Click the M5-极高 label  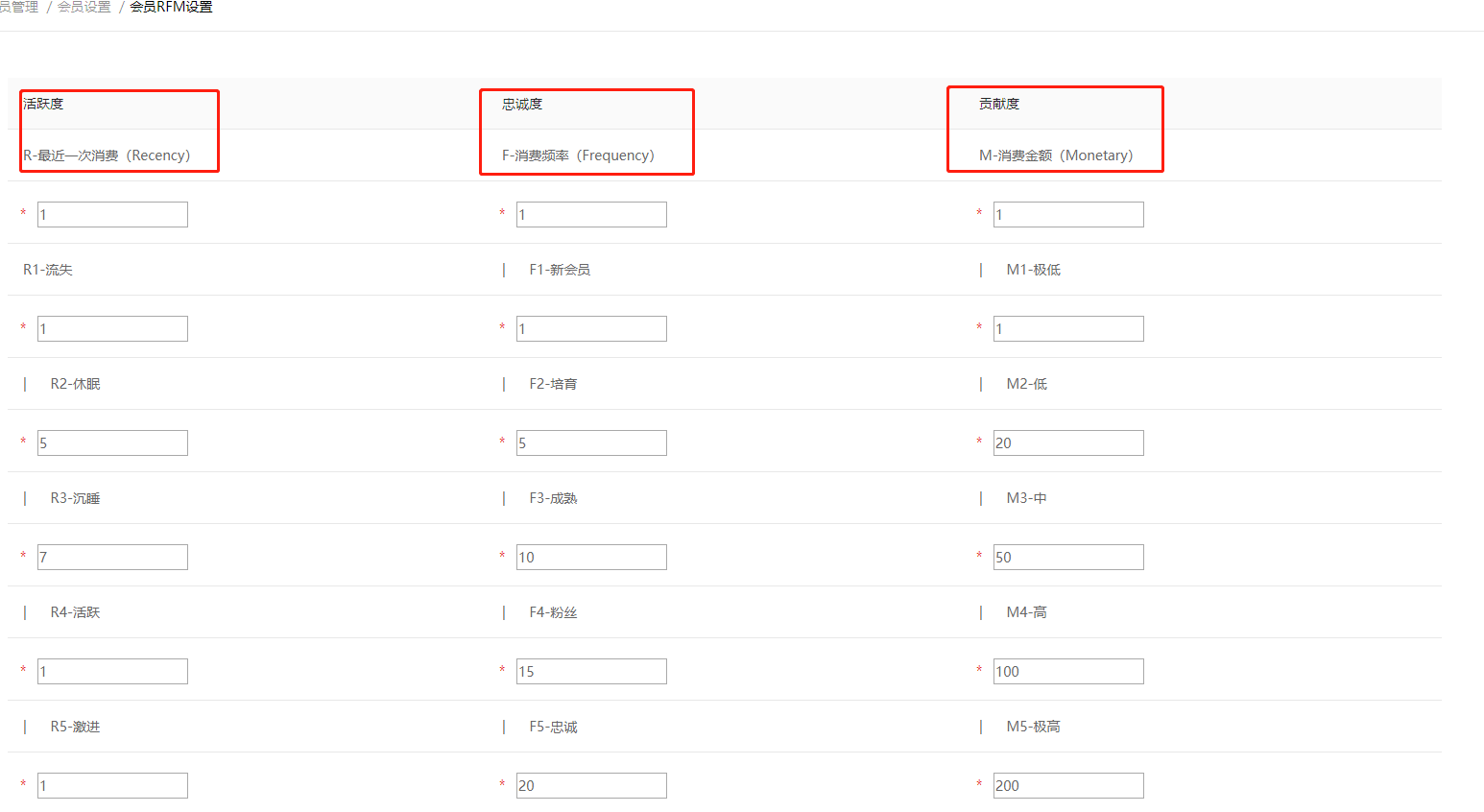(1033, 727)
